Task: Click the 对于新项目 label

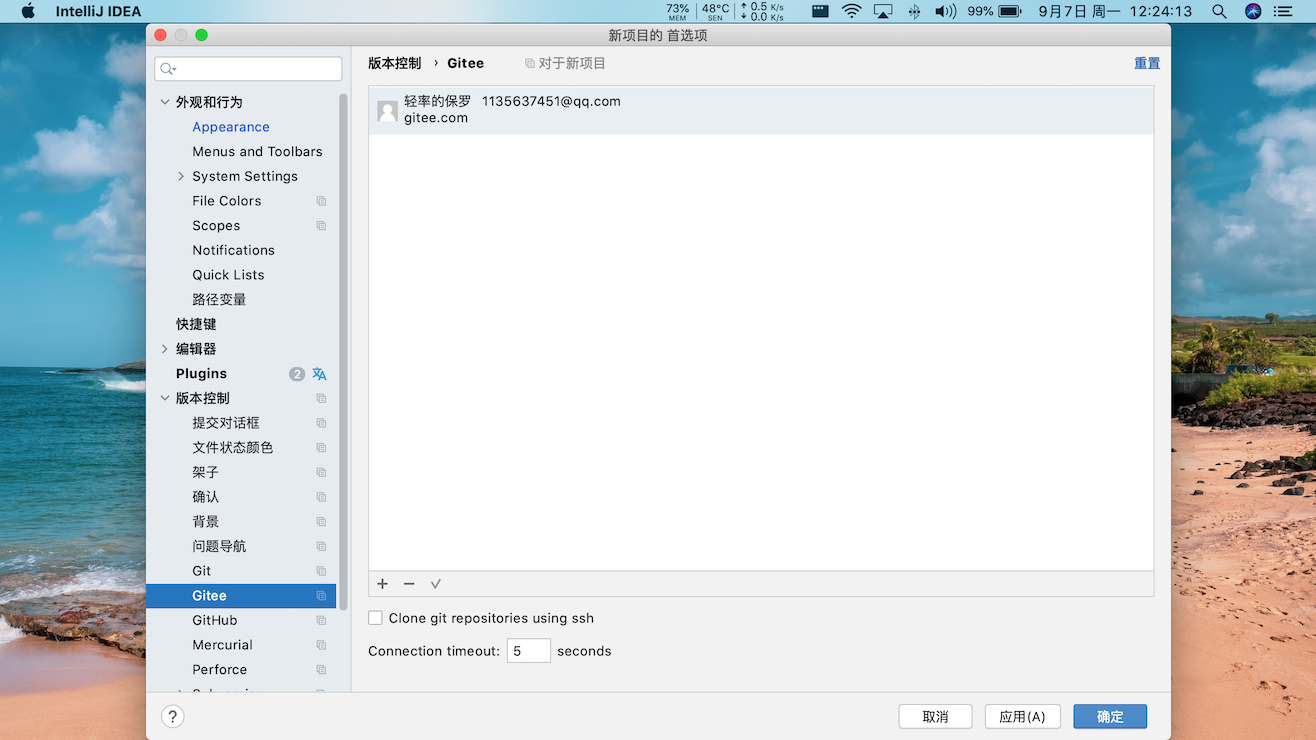Action: coord(572,63)
